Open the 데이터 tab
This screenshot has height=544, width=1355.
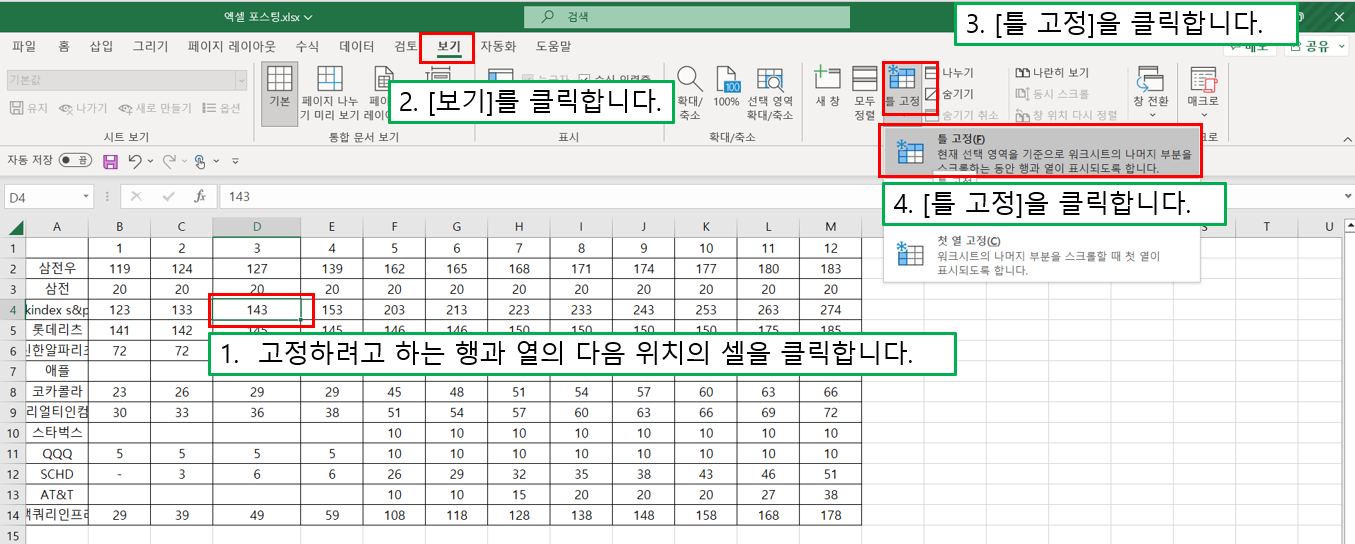point(357,46)
